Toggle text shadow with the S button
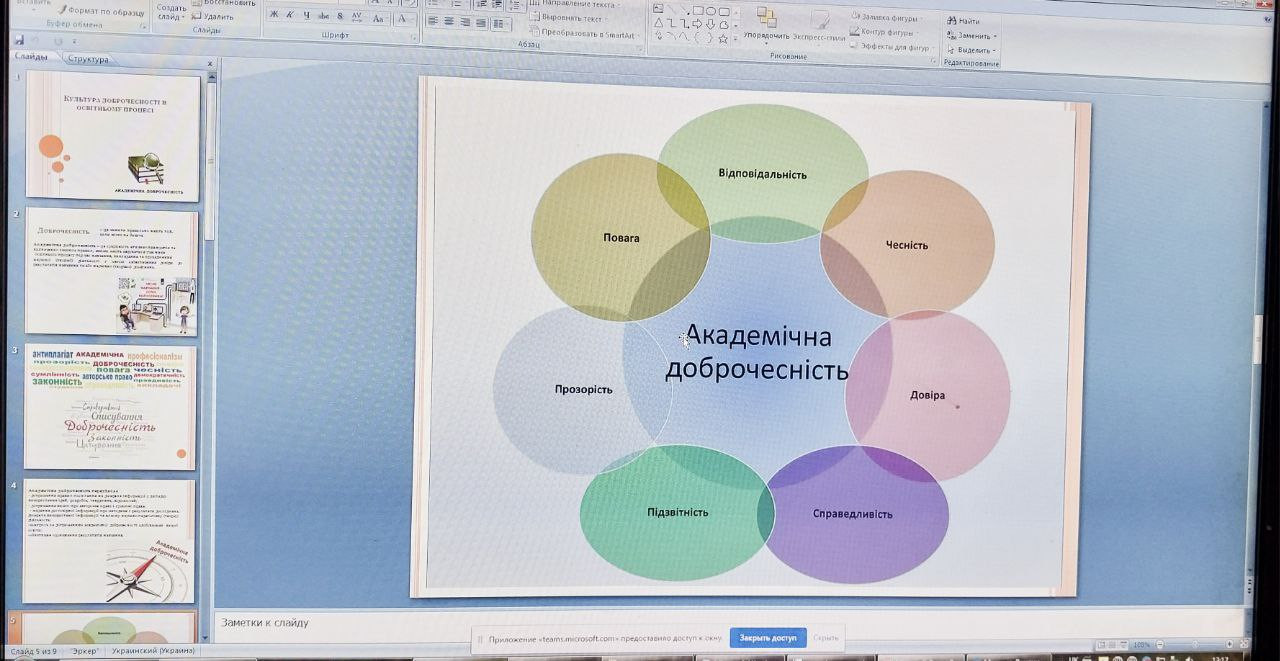The height and width of the screenshot is (661, 1280). point(340,16)
